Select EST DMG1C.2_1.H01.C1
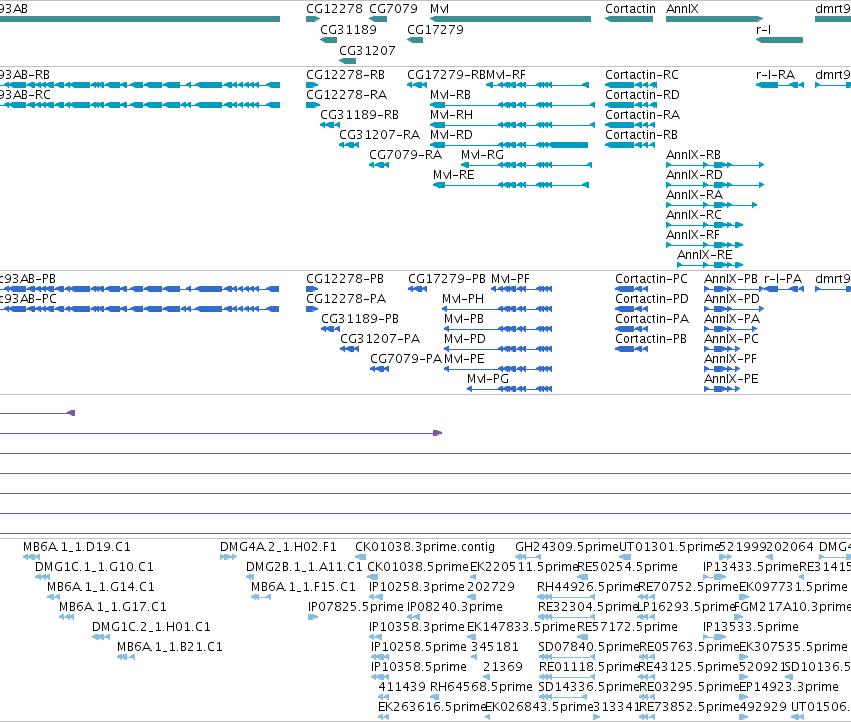This screenshot has height=722, width=851. click(x=151, y=627)
